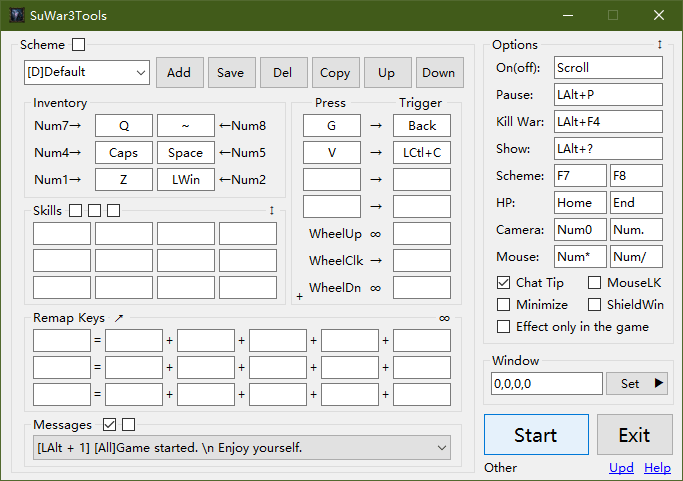Open the Help link

click(x=657, y=467)
